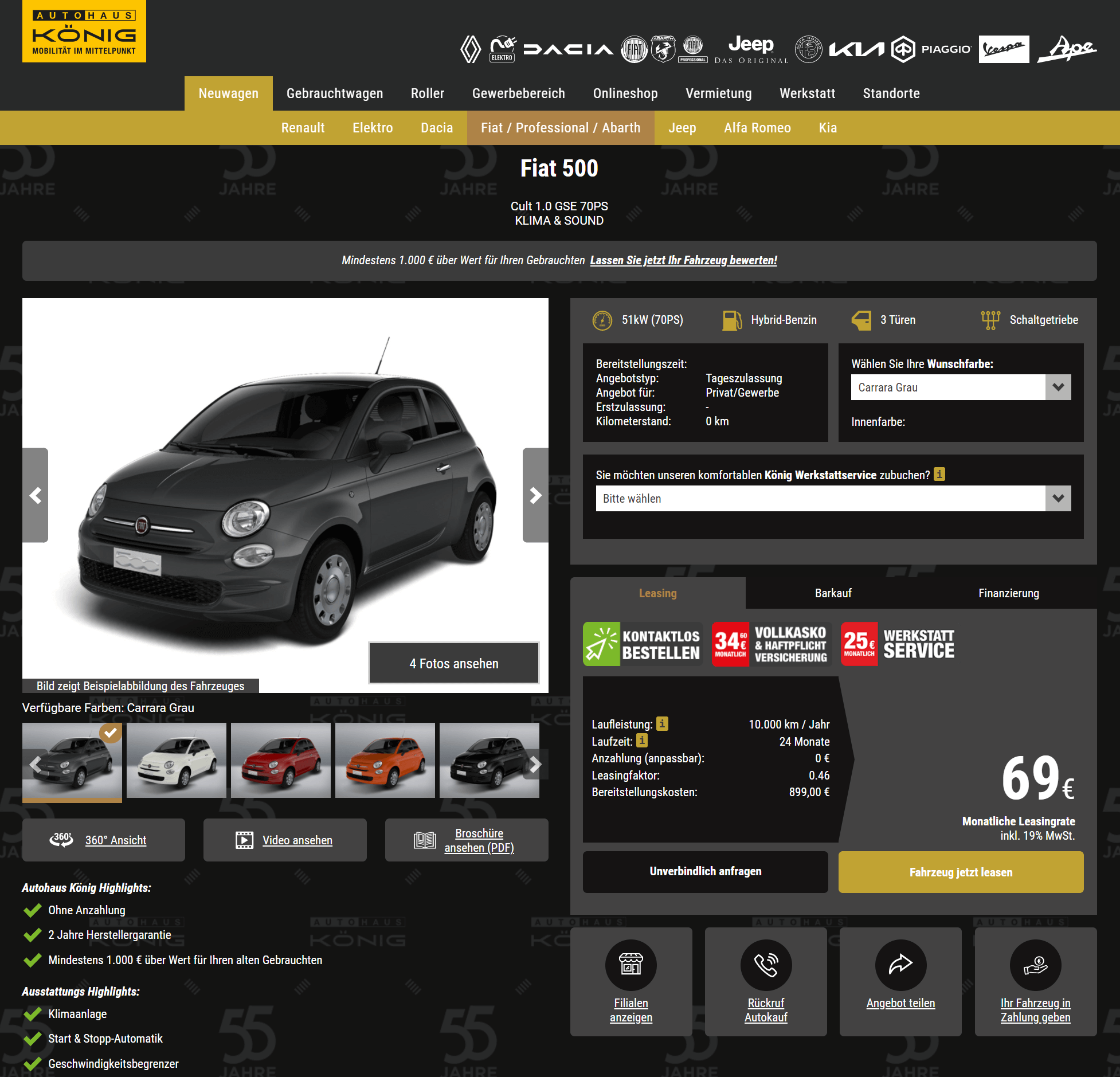Open info icon for König Werkstattservice
Image resolution: width=1120 pixels, height=1077 pixels.
pos(939,474)
